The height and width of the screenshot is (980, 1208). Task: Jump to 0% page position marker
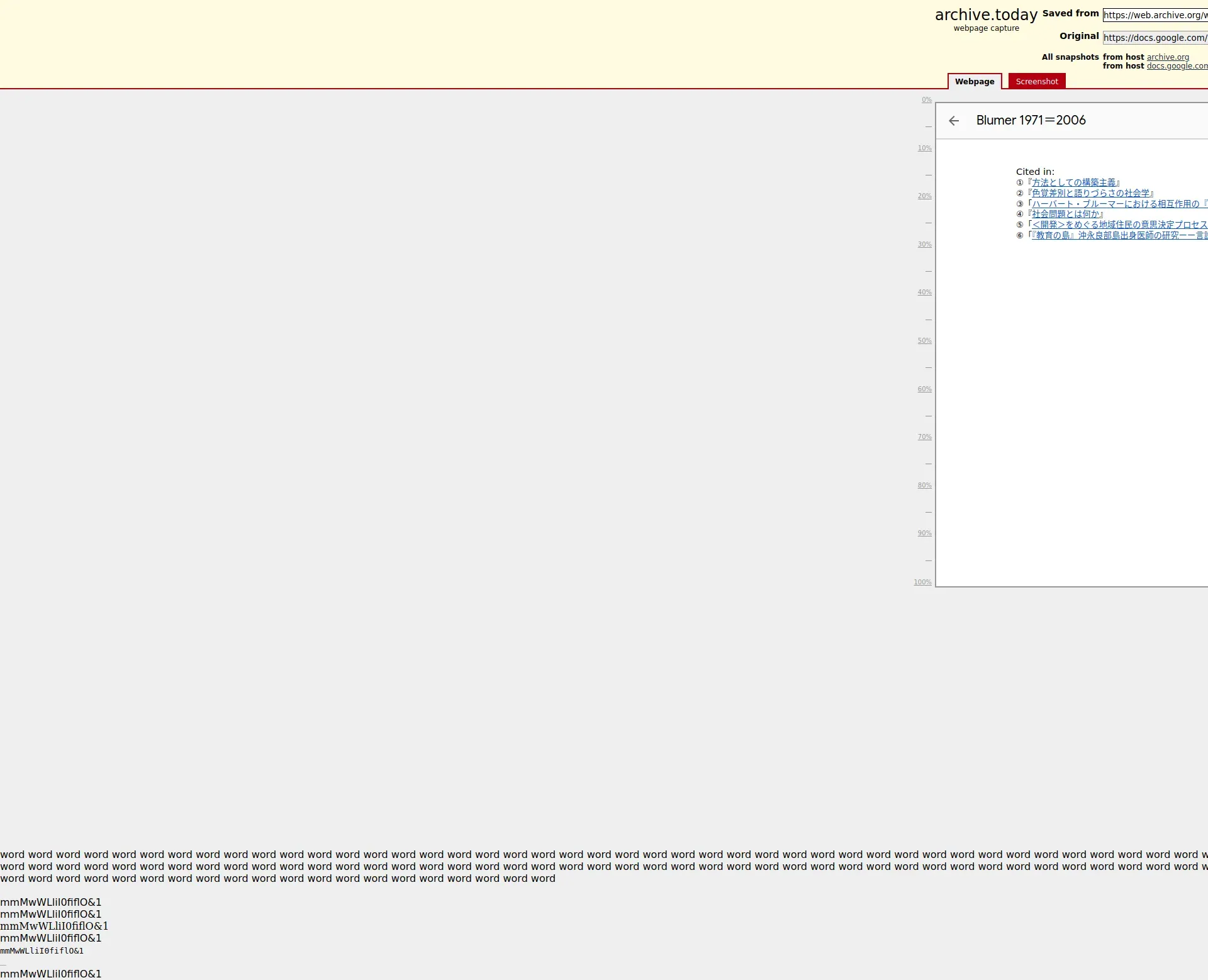coord(926,100)
